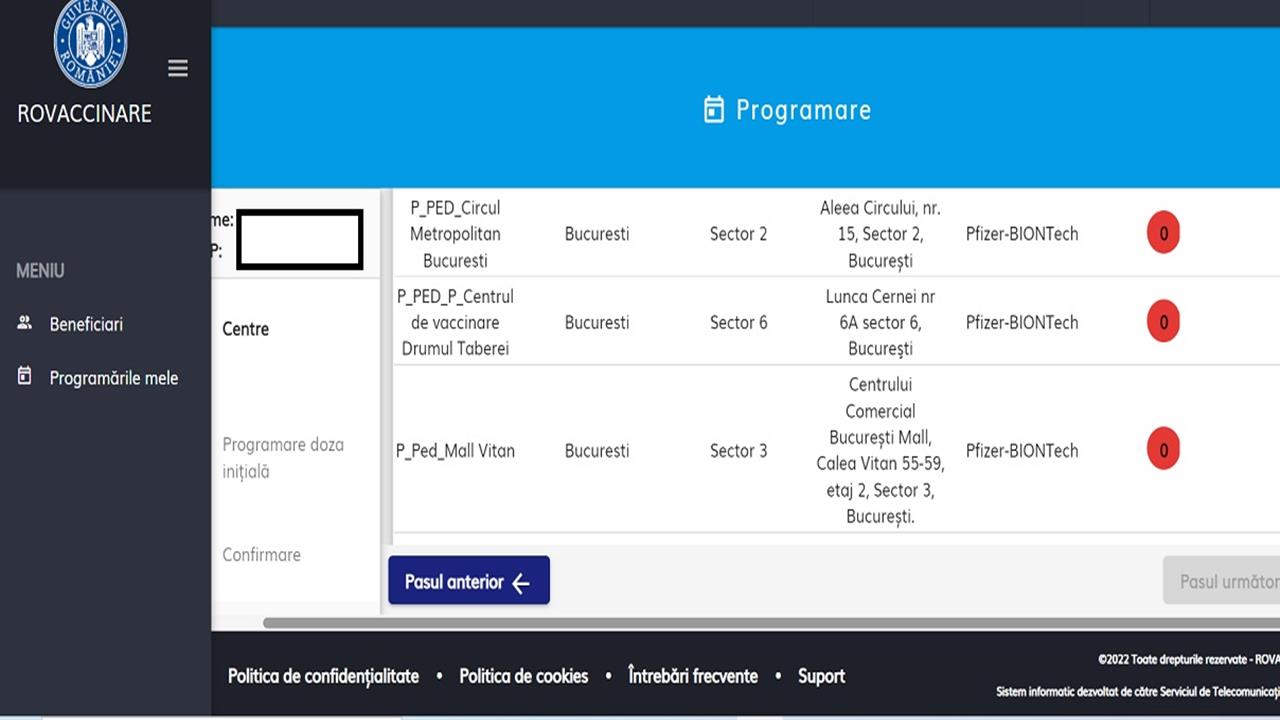This screenshot has width=1280, height=720.
Task: Toggle the hamburger menu icon
Action: (178, 68)
